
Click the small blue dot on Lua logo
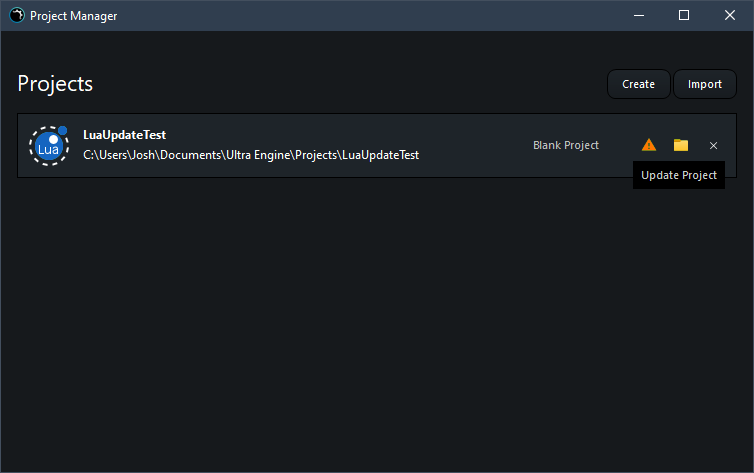pos(62,130)
